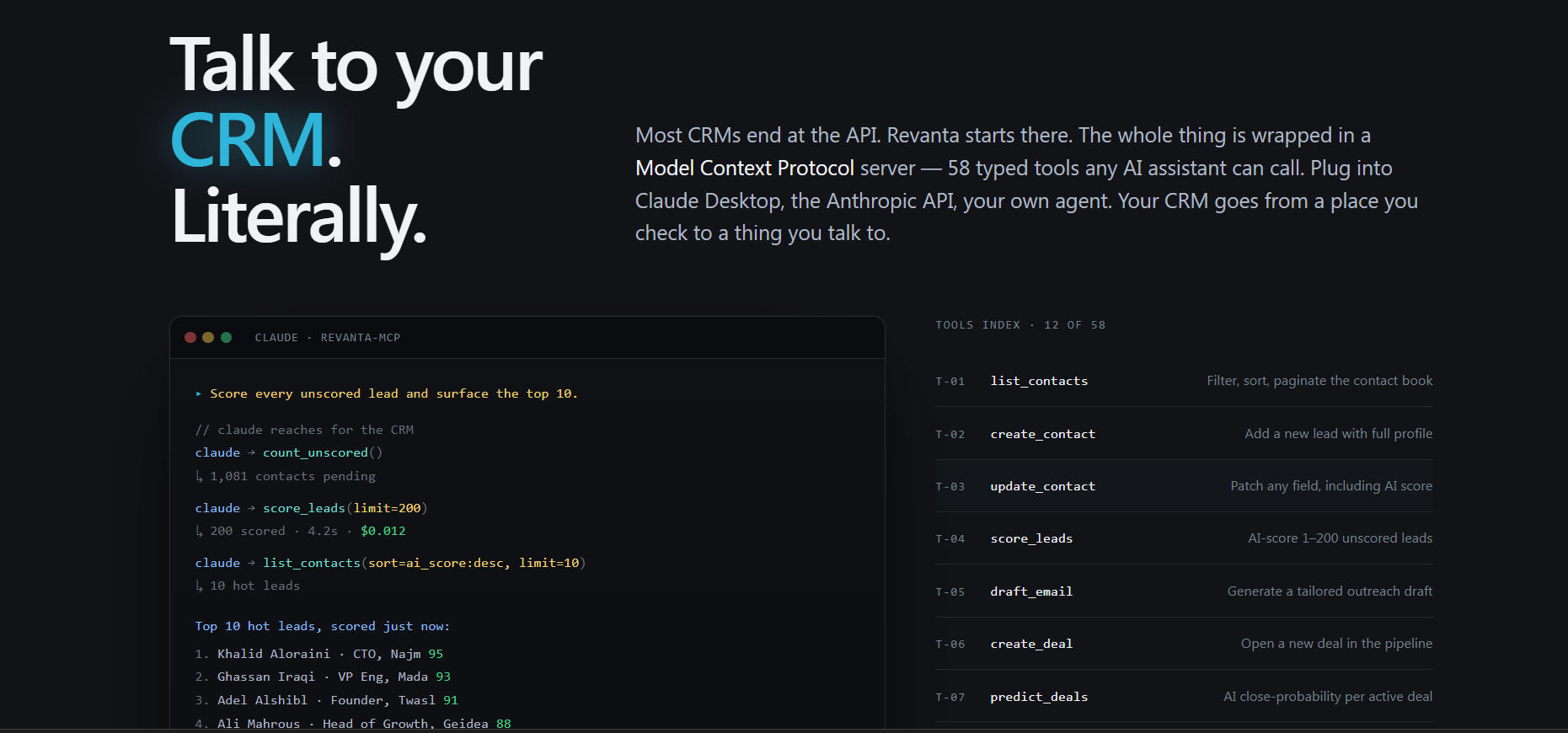This screenshot has height=733, width=1568.
Task: Select the predict_deals tool name
Action: [x=1039, y=697]
